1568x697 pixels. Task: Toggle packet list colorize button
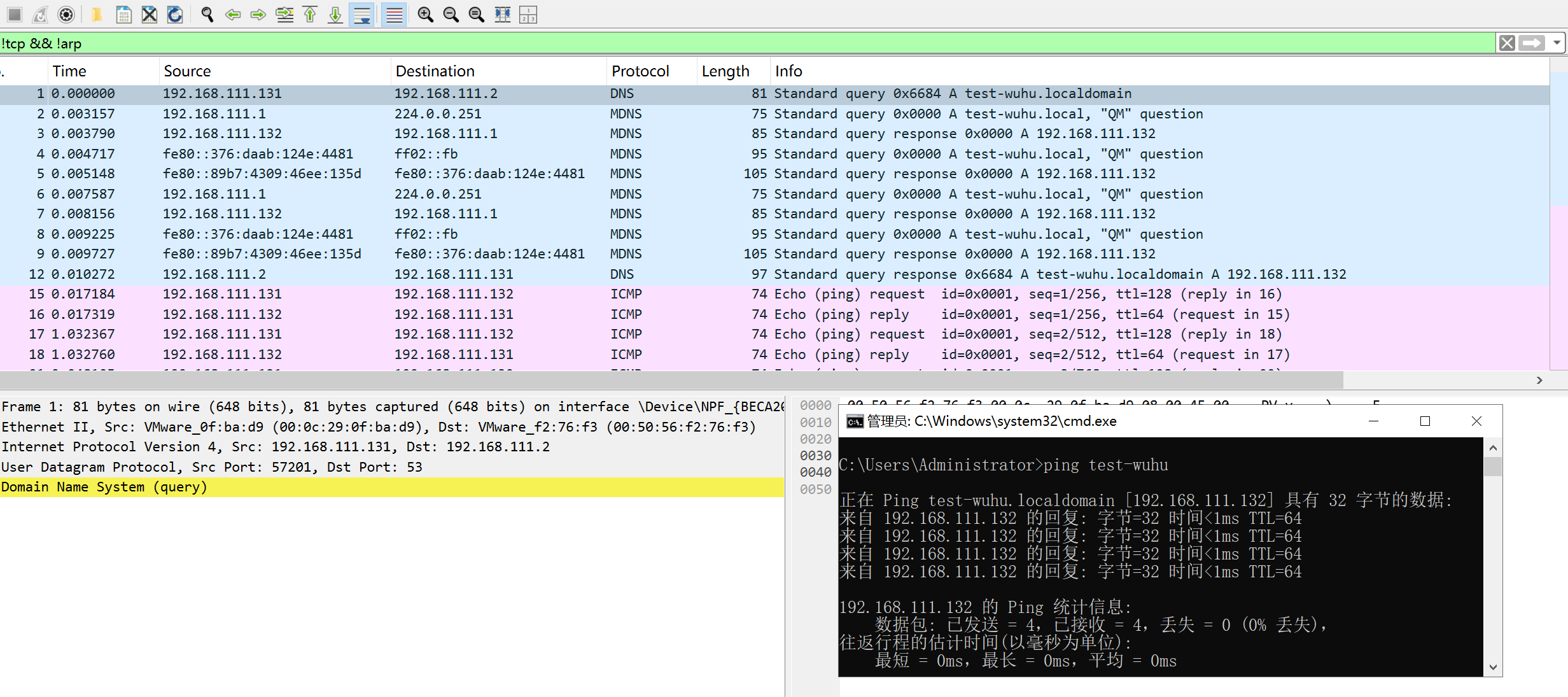394,14
